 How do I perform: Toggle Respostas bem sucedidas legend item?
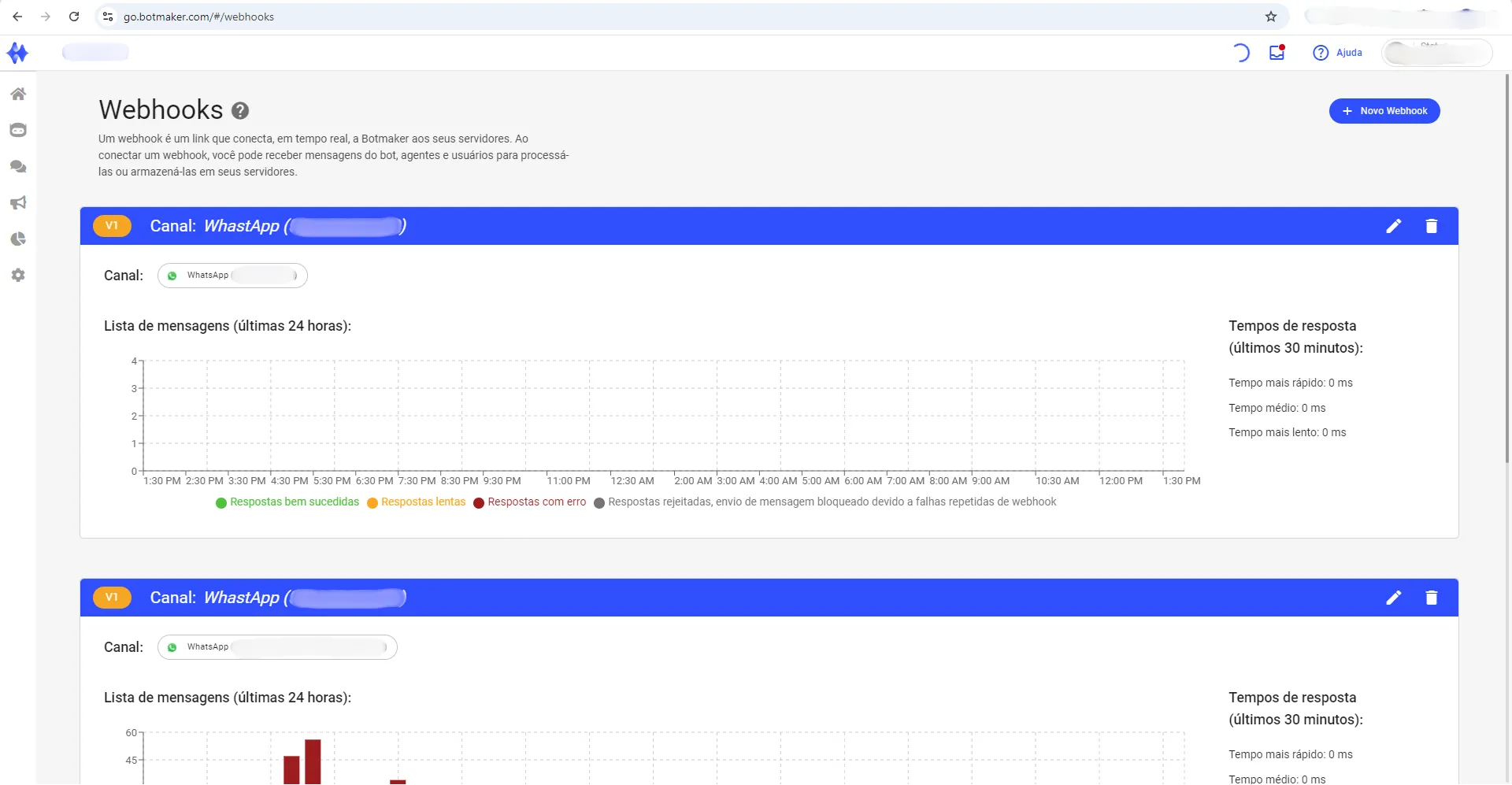coord(287,502)
